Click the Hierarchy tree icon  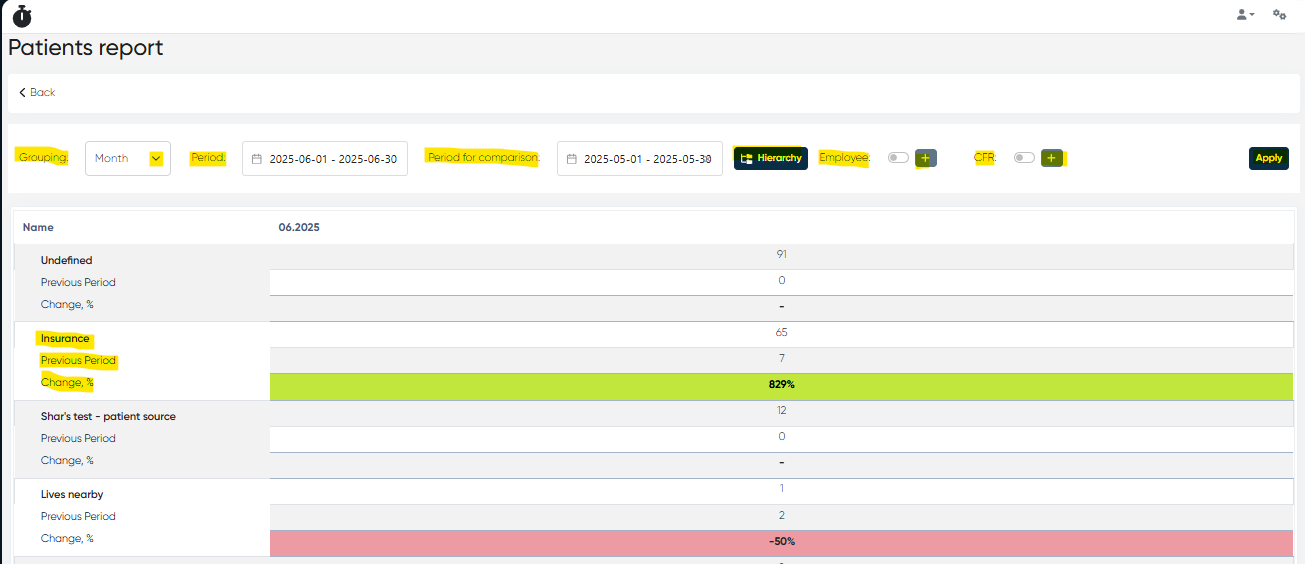746,158
